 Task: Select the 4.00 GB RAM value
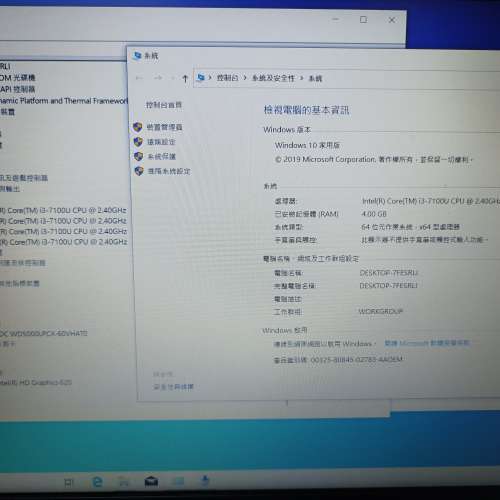point(374,214)
